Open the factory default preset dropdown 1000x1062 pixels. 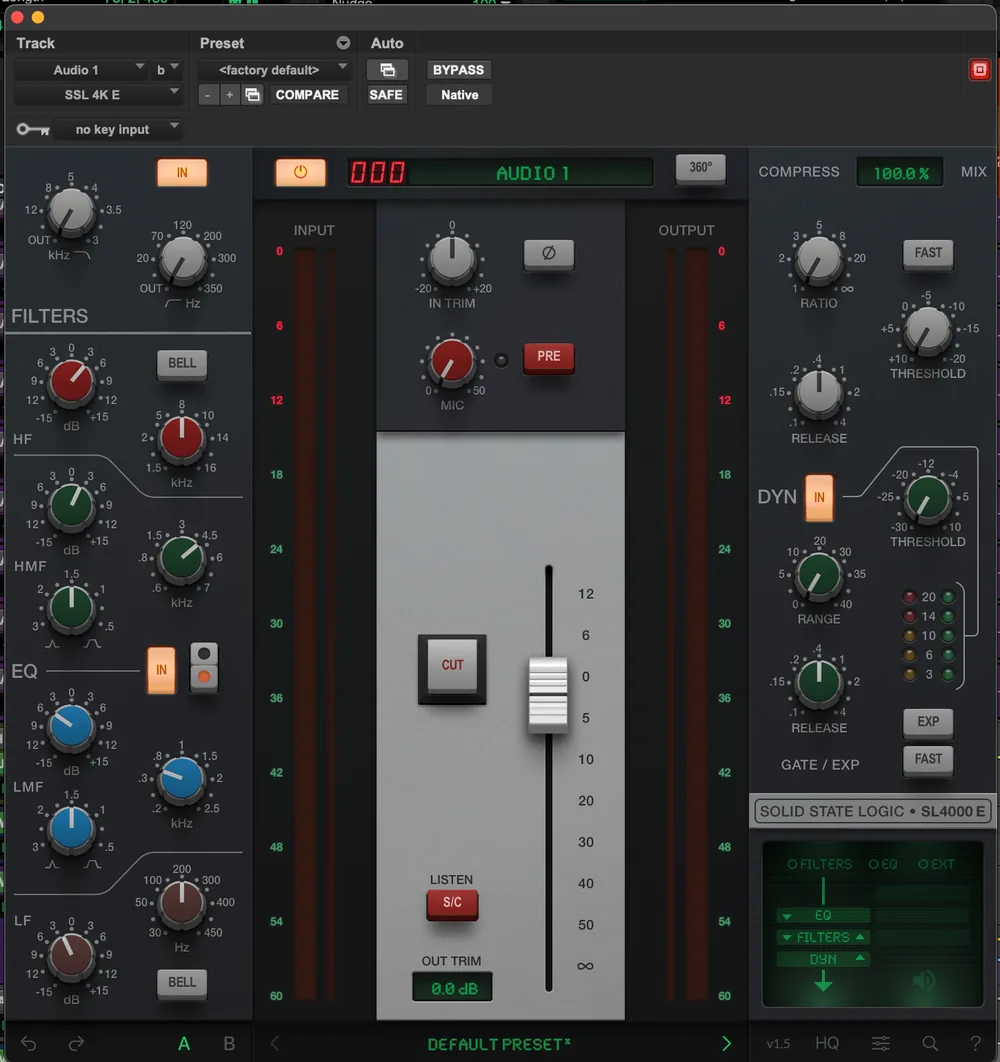(x=274, y=70)
